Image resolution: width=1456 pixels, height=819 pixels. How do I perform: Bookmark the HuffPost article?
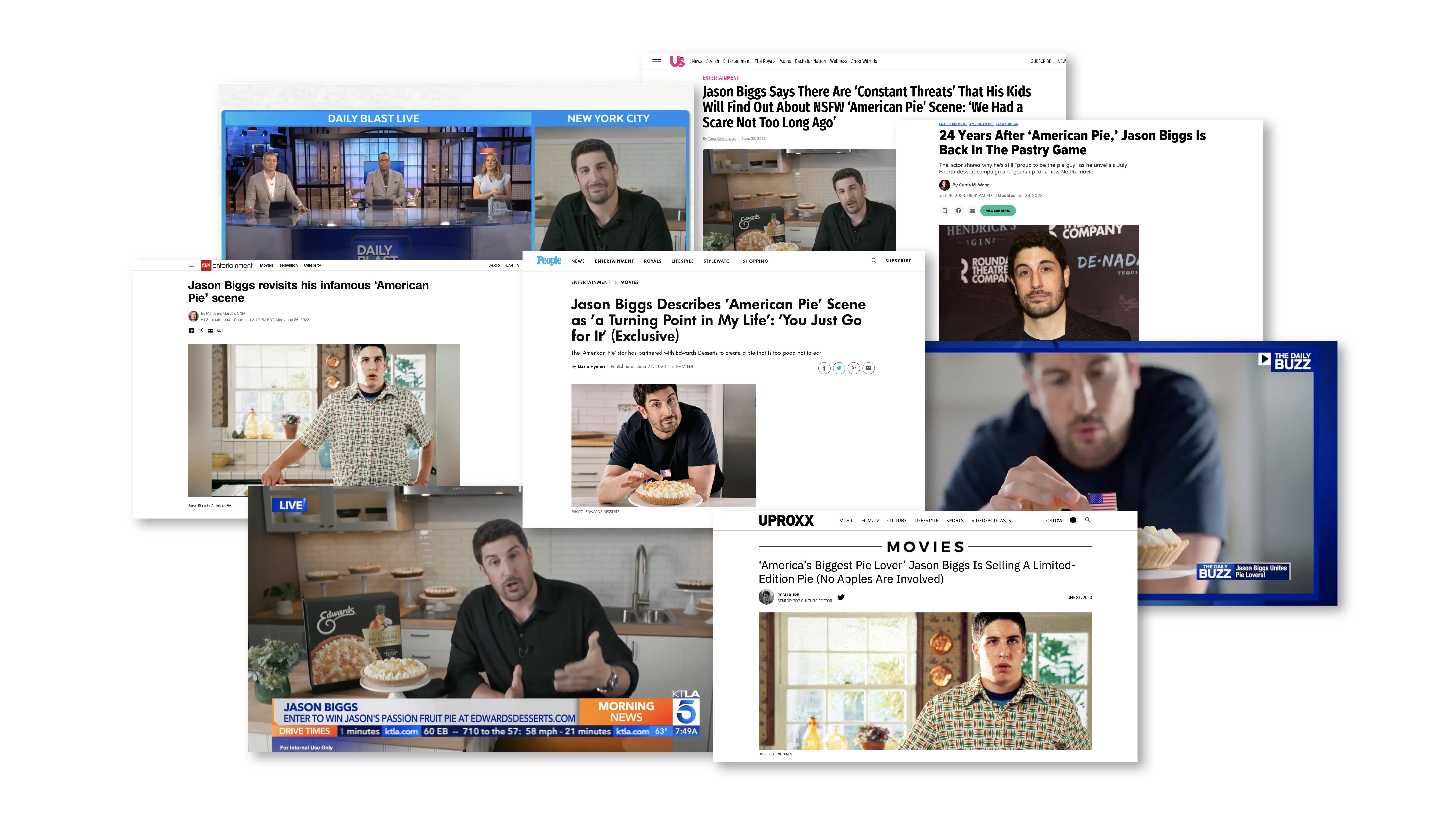coord(944,211)
